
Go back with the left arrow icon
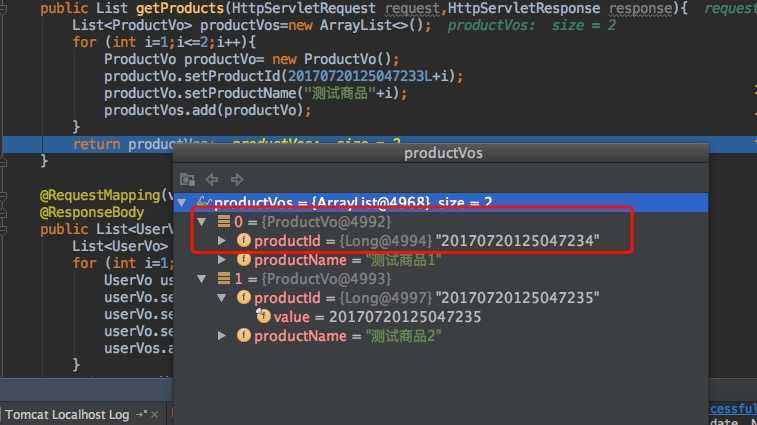coord(212,180)
